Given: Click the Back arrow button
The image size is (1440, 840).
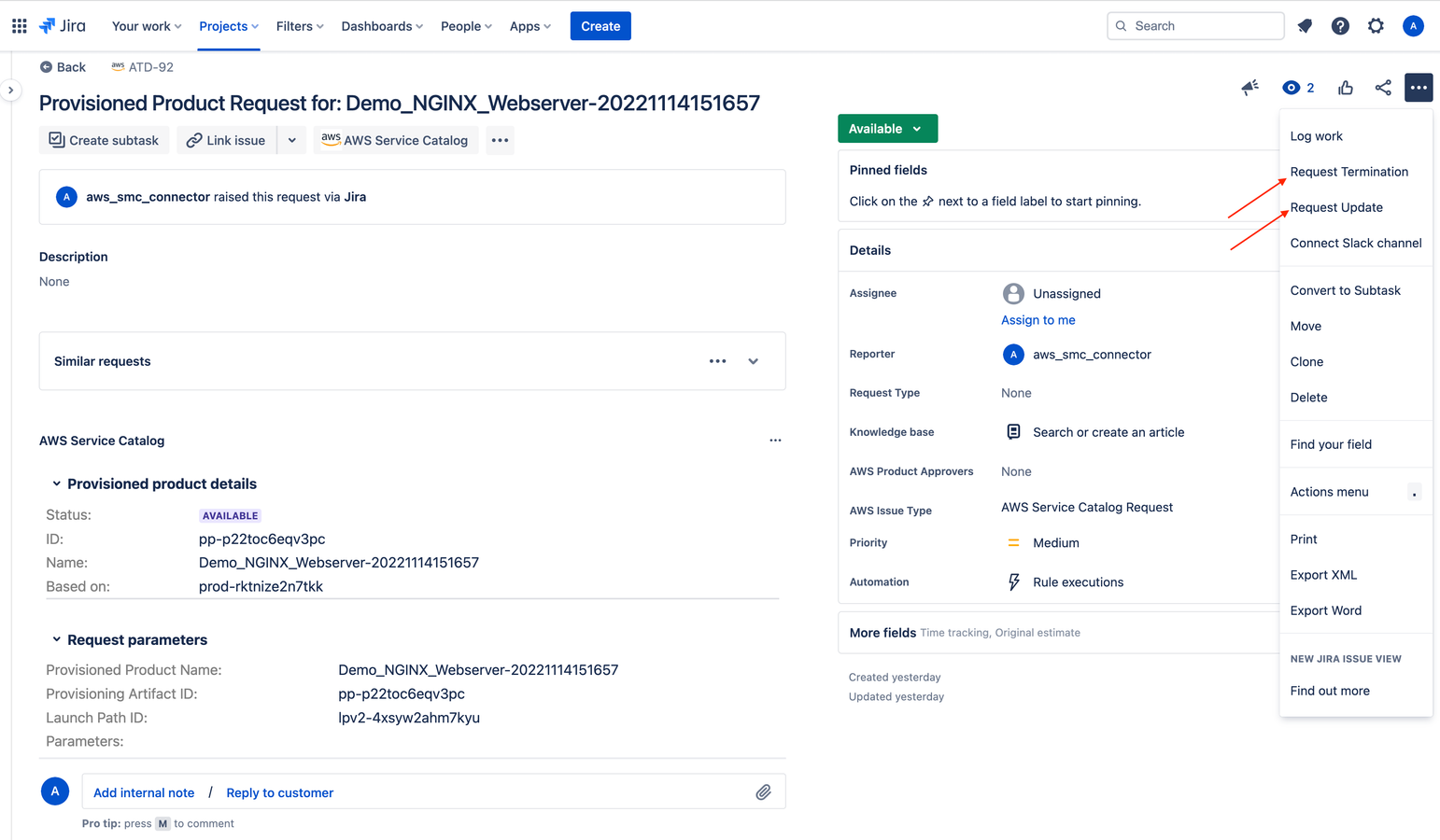Looking at the screenshot, I should (x=63, y=67).
